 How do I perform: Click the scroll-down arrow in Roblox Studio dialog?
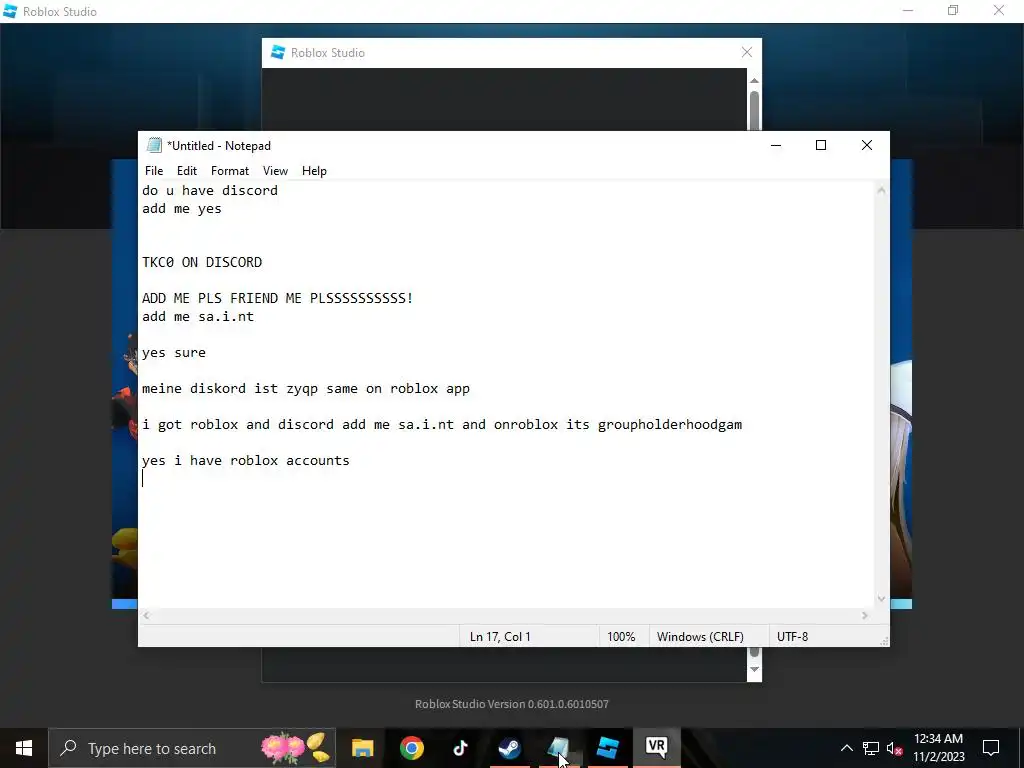coord(754,669)
